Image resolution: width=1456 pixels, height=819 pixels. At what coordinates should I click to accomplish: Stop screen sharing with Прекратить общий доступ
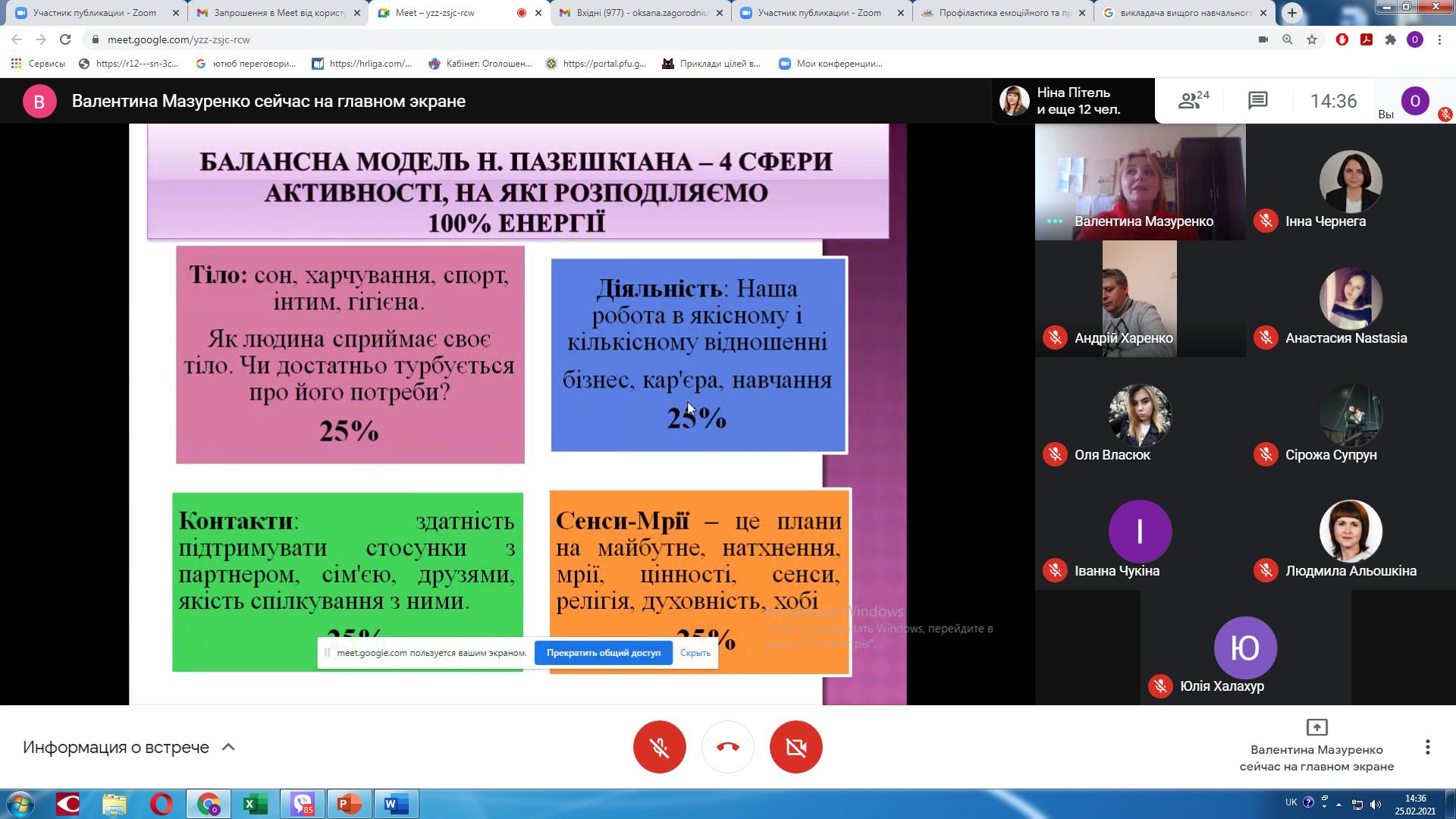tap(604, 653)
